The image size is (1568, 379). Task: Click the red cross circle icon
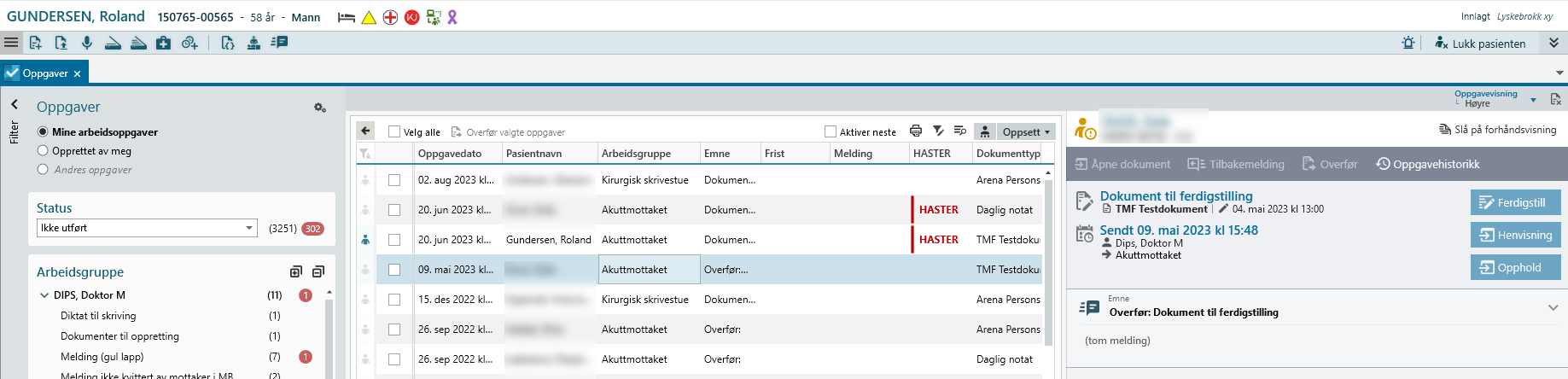[390, 17]
